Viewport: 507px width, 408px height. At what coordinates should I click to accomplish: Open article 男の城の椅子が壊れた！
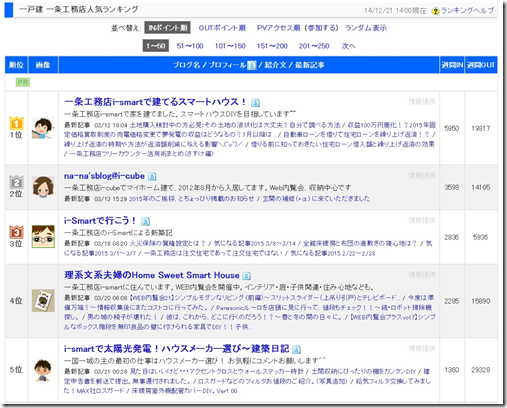122,317
